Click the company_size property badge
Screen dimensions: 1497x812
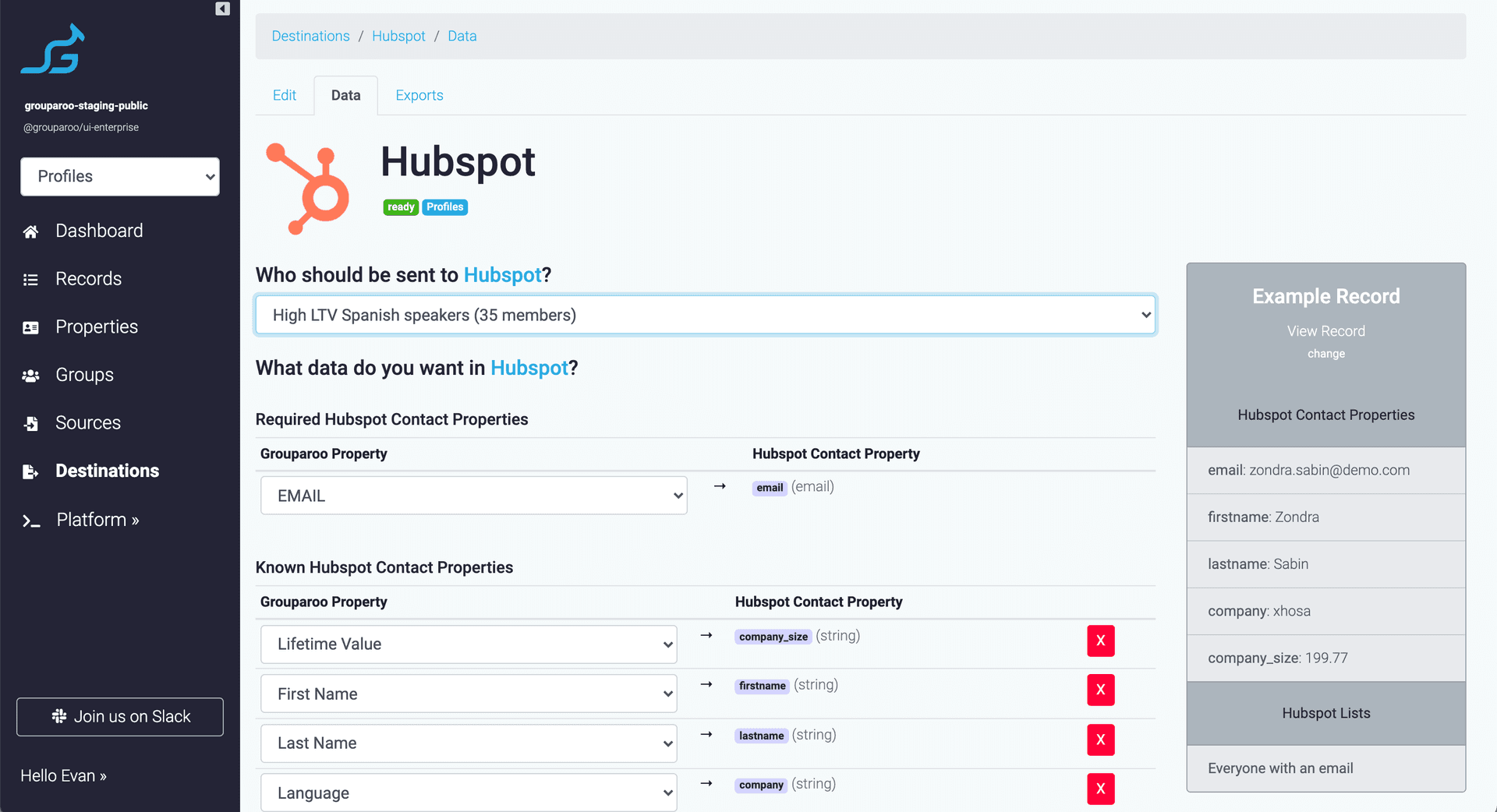[x=773, y=637]
